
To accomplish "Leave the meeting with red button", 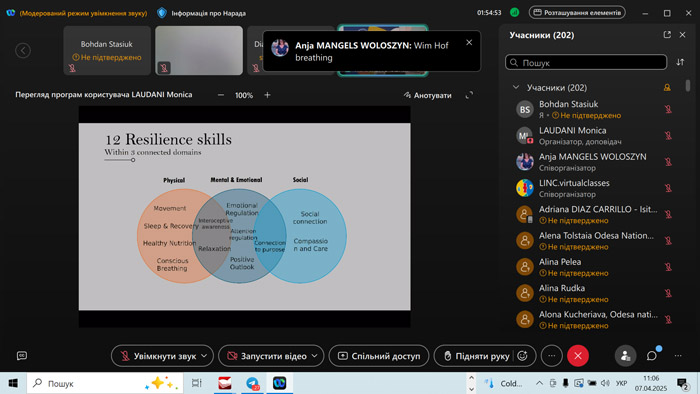I will [578, 356].
